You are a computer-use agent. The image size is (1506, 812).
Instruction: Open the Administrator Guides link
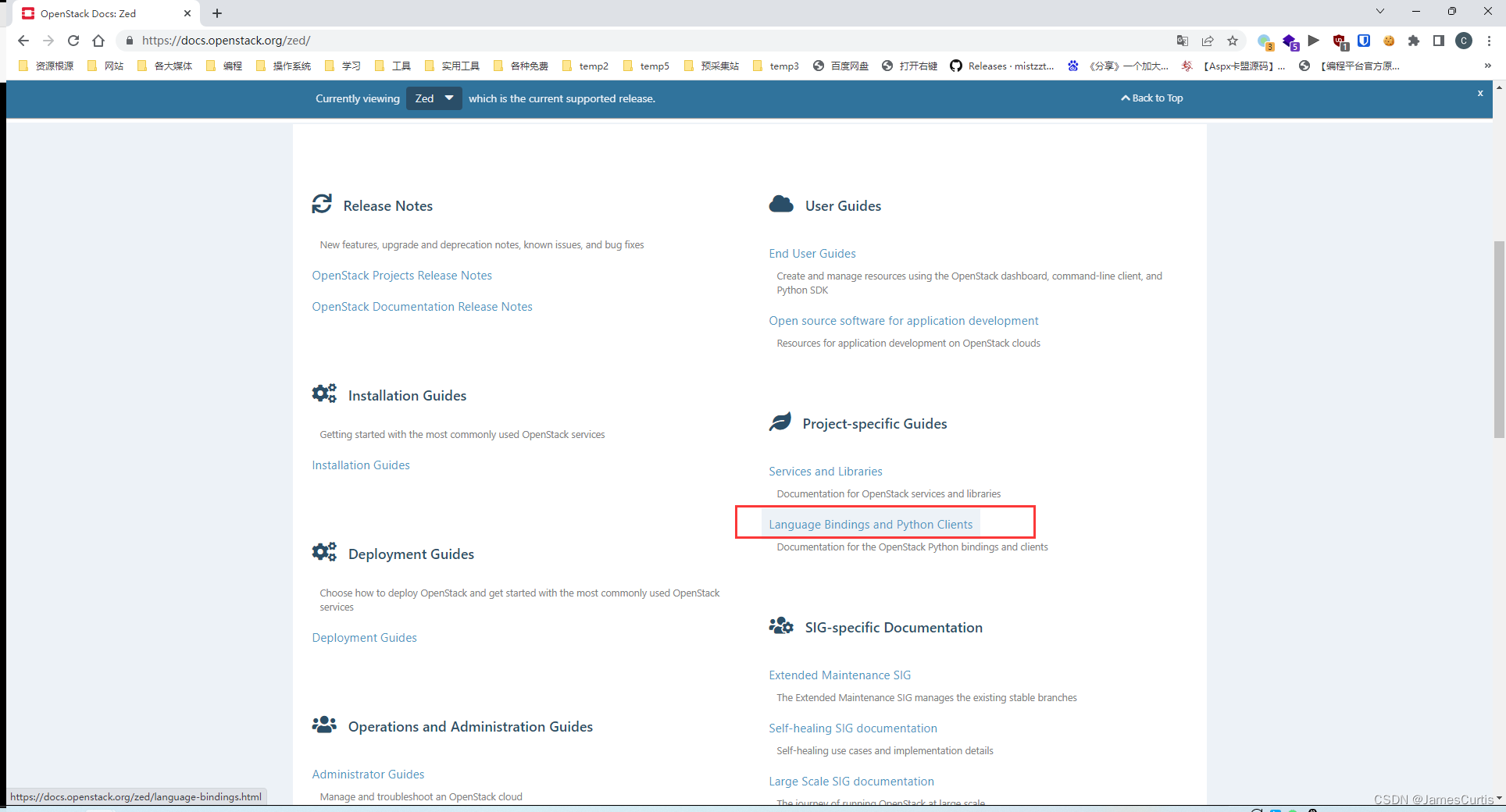[369, 775]
